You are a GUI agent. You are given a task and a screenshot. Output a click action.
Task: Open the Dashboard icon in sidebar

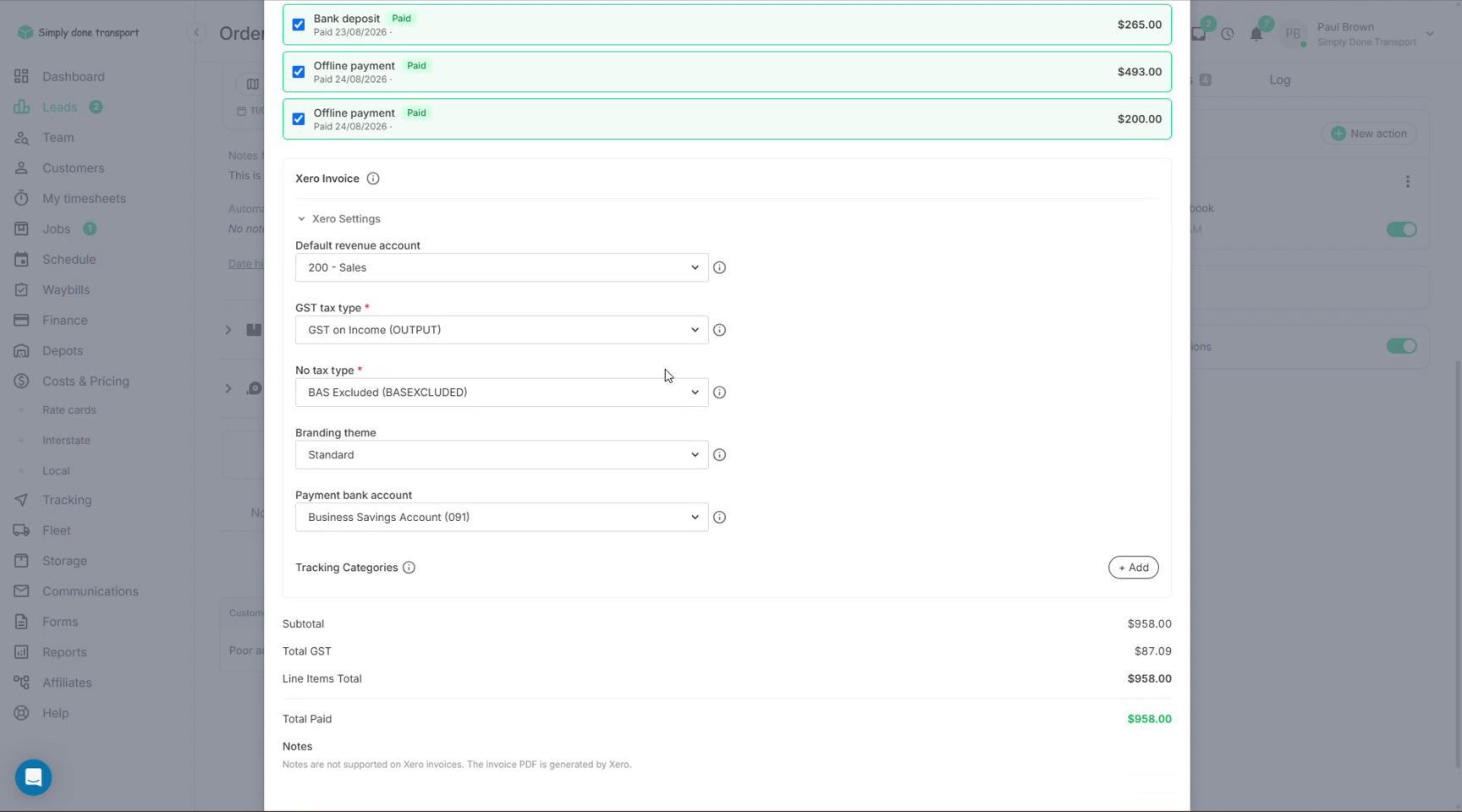point(21,76)
